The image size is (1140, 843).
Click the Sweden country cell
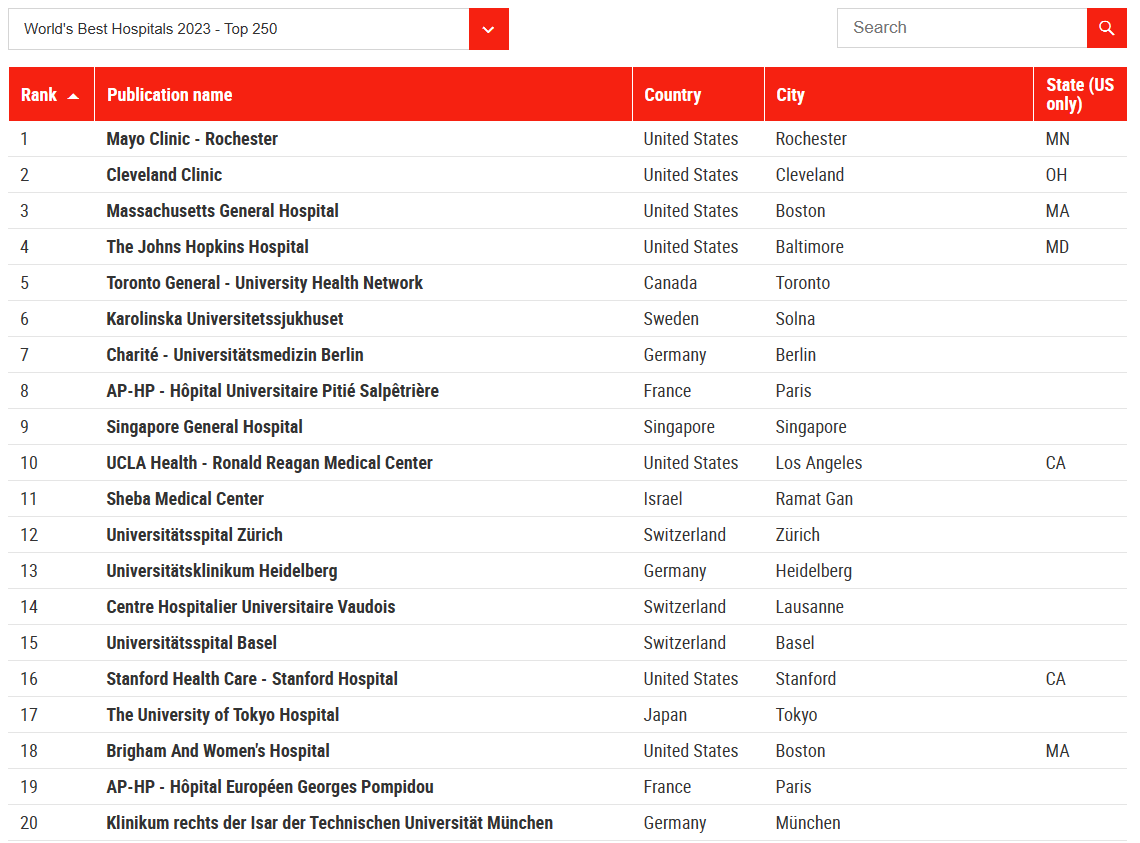click(x=671, y=319)
